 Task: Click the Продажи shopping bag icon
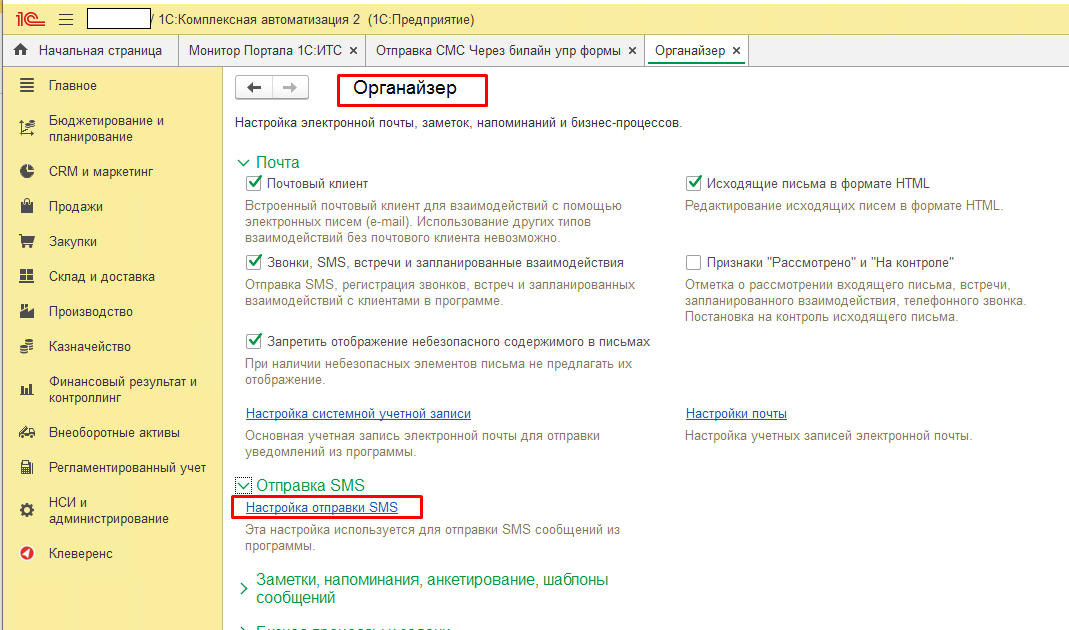click(x=27, y=206)
